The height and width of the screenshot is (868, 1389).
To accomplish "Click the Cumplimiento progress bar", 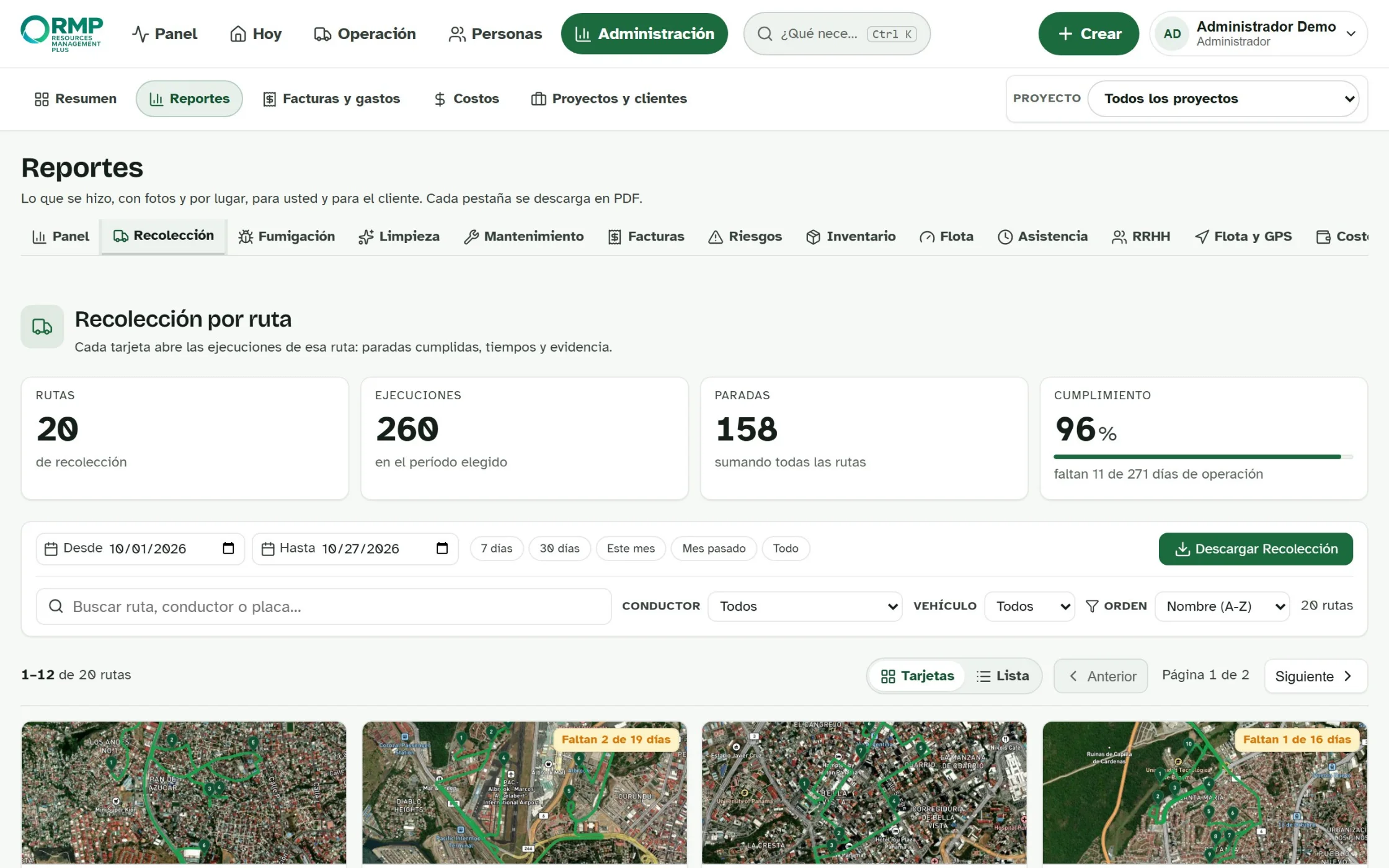I will (x=1203, y=457).
